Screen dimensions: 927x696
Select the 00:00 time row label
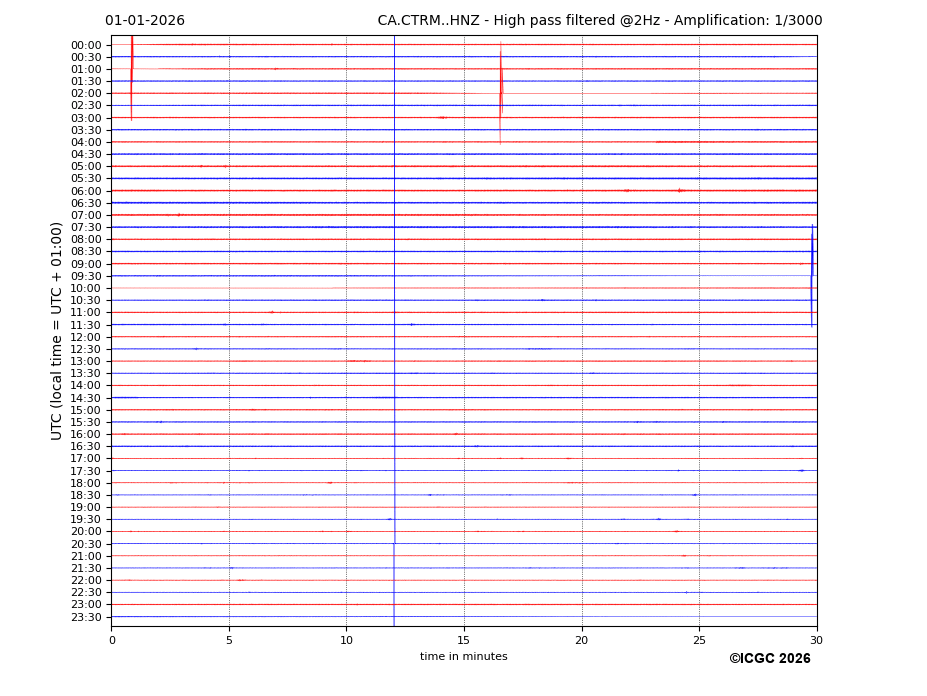pos(86,45)
